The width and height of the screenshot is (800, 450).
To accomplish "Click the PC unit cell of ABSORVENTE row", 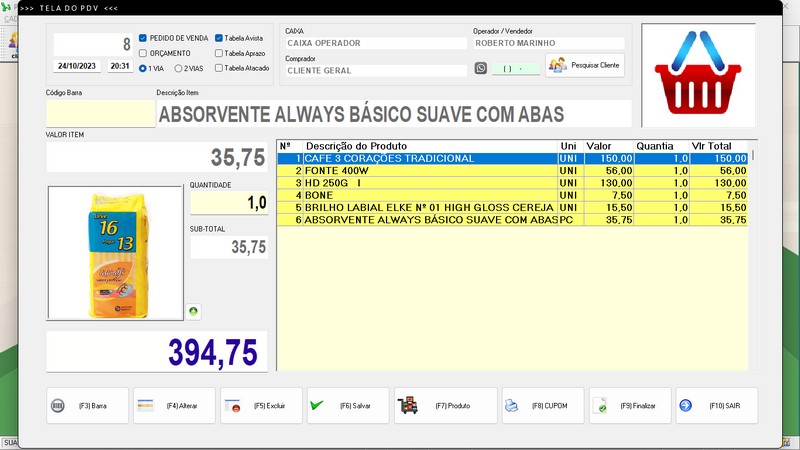I will click(x=570, y=220).
